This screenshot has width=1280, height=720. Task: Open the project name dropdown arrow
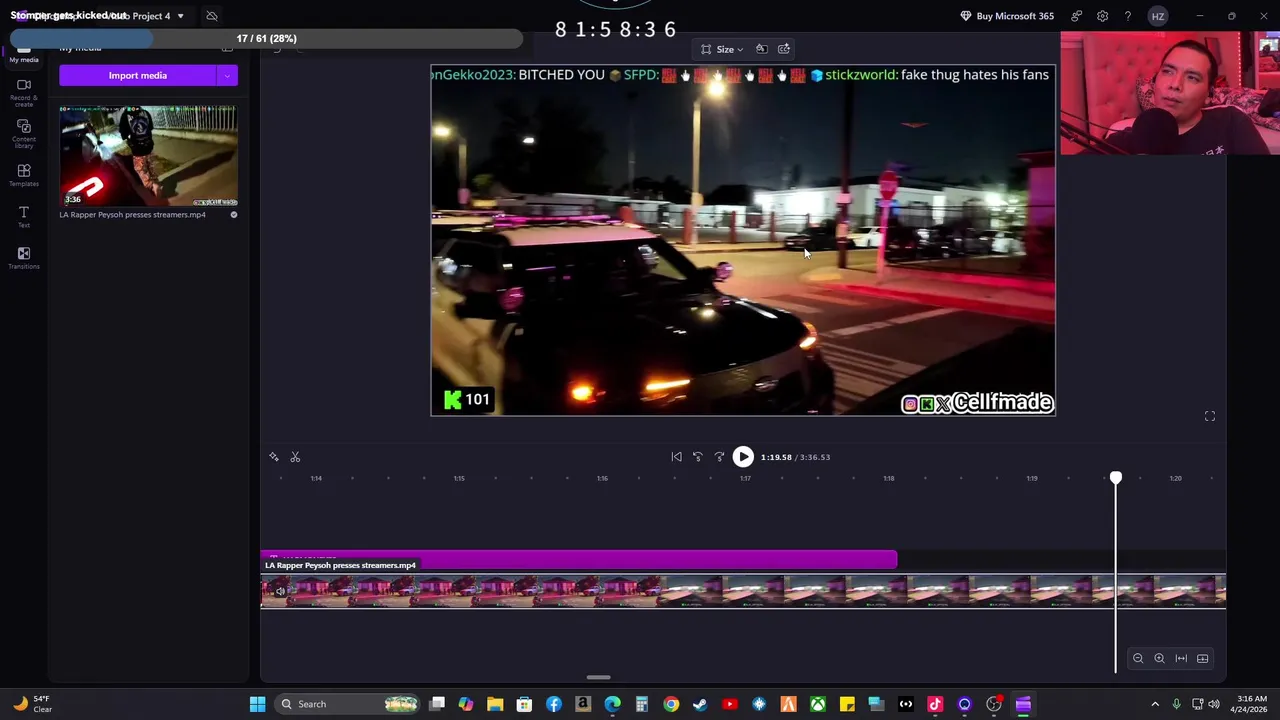click(180, 16)
